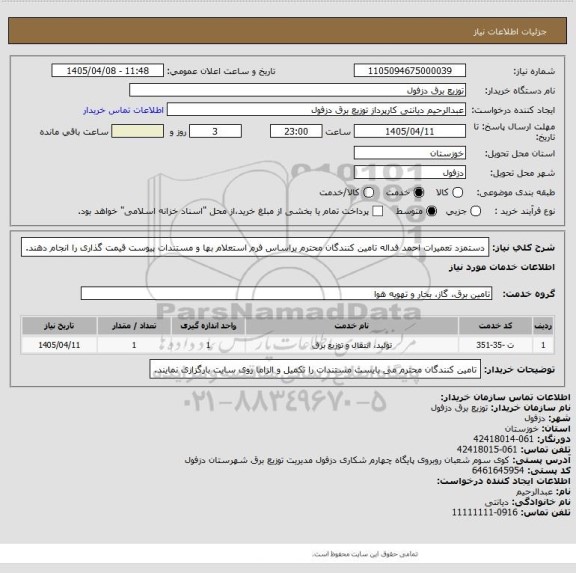Screen dimensions: 576x573
Task: Click the تعداد / مقدار column header
Action: pyautogui.click(x=134, y=326)
